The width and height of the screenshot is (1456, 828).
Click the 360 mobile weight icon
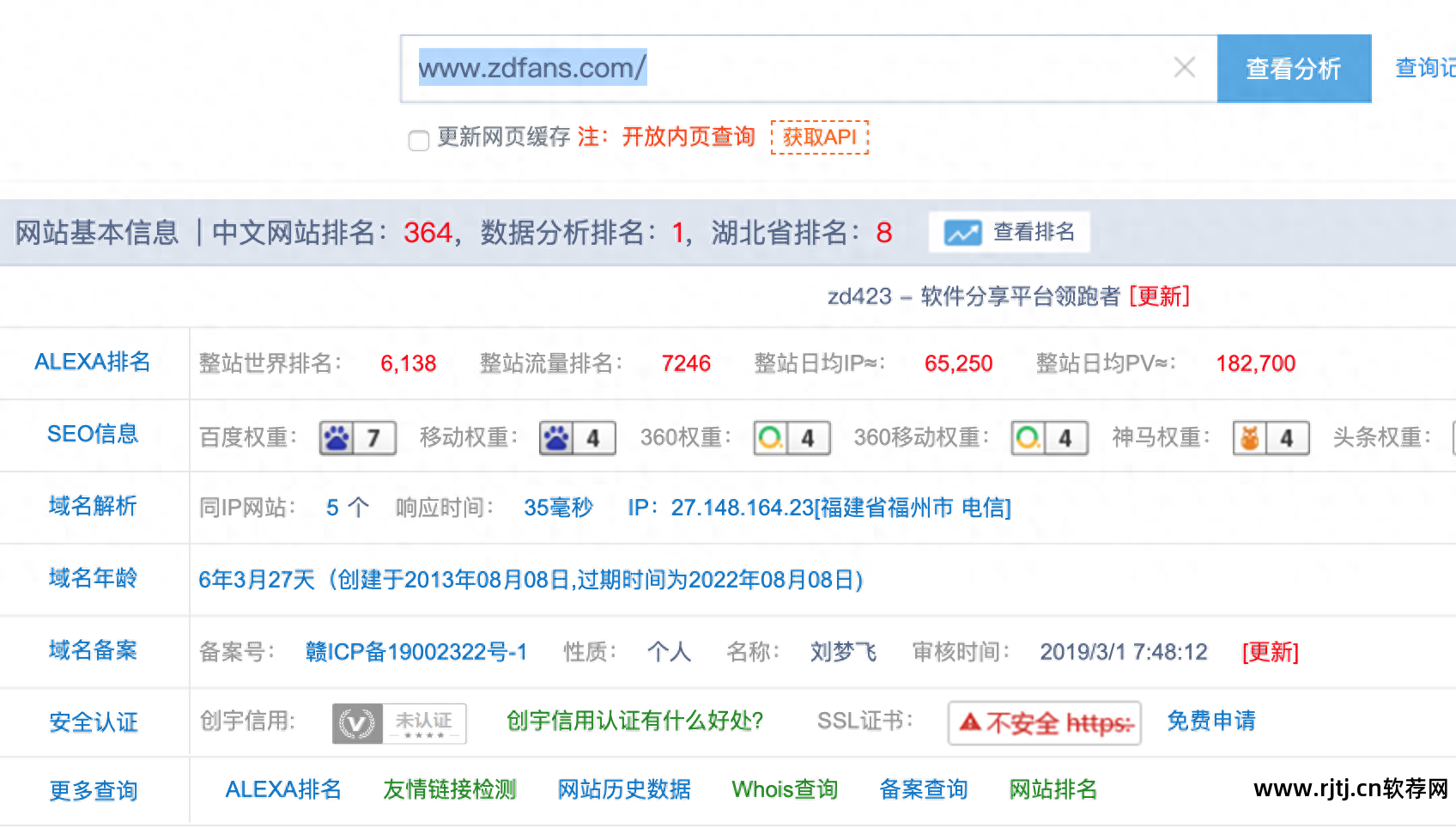1049,437
